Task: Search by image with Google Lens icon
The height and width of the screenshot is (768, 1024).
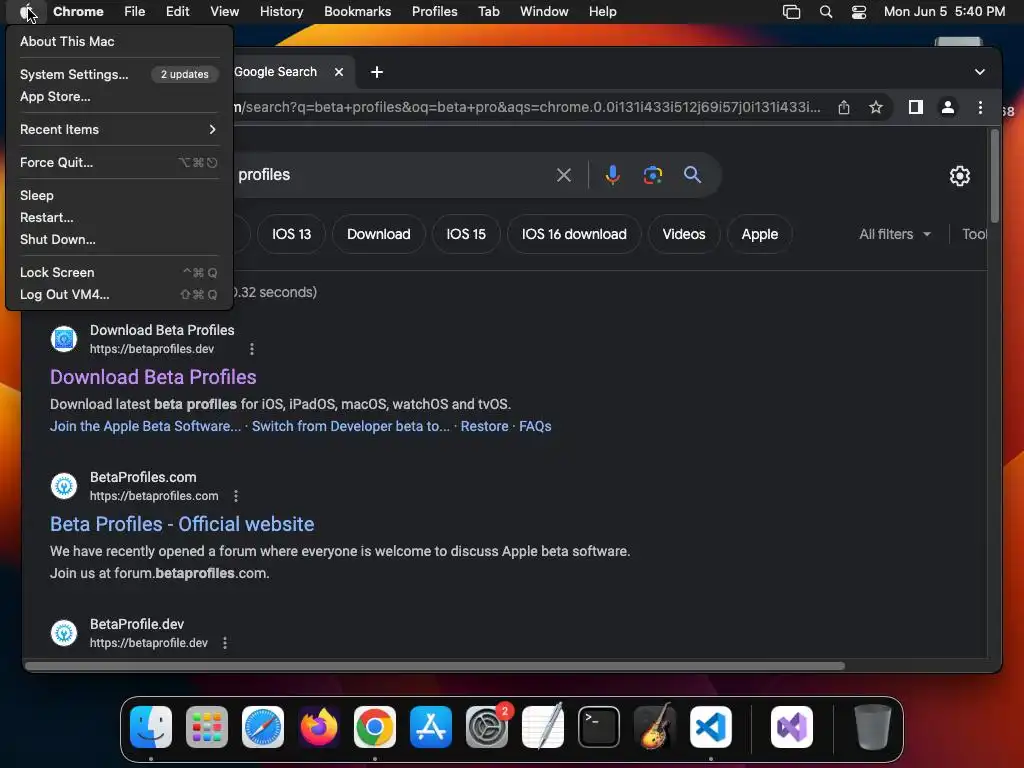Action: pyautogui.click(x=652, y=175)
